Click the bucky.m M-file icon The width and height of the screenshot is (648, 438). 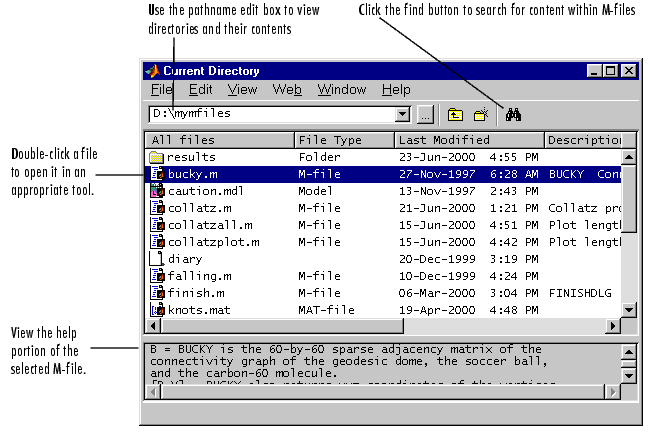coord(156,174)
